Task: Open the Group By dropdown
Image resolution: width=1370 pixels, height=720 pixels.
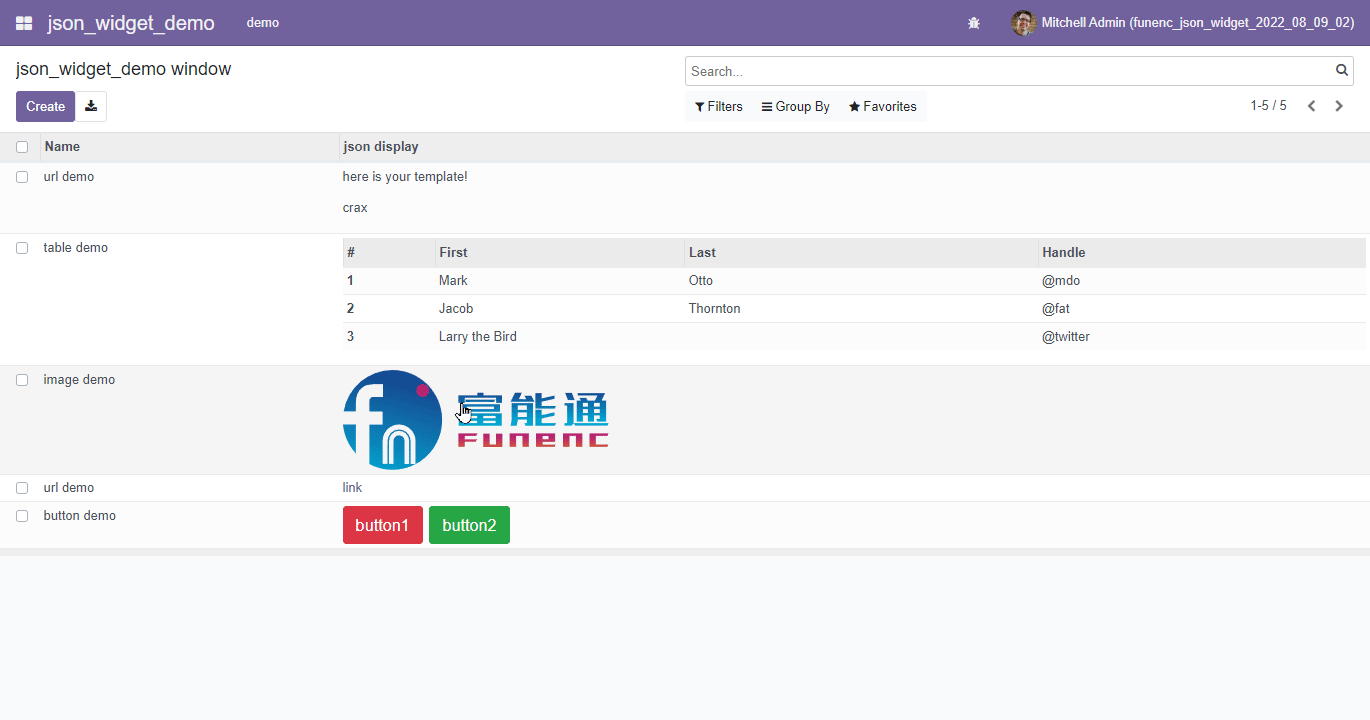Action: coord(794,106)
